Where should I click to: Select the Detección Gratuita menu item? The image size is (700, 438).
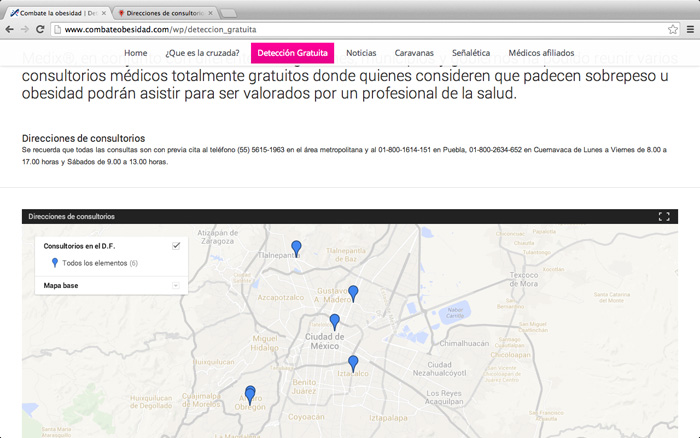[292, 53]
